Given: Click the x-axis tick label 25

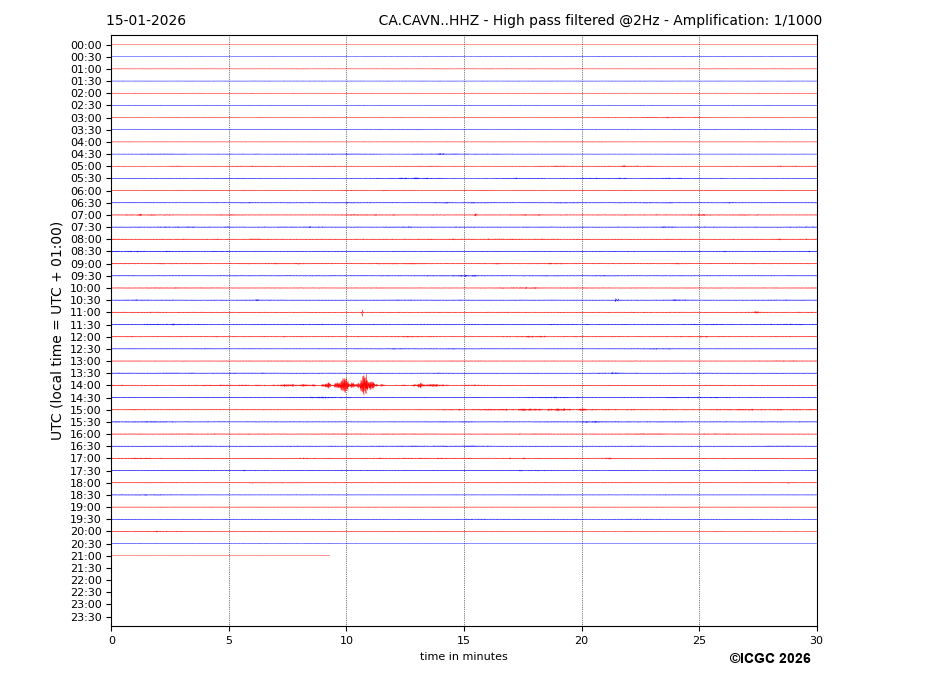Looking at the screenshot, I should point(699,640).
